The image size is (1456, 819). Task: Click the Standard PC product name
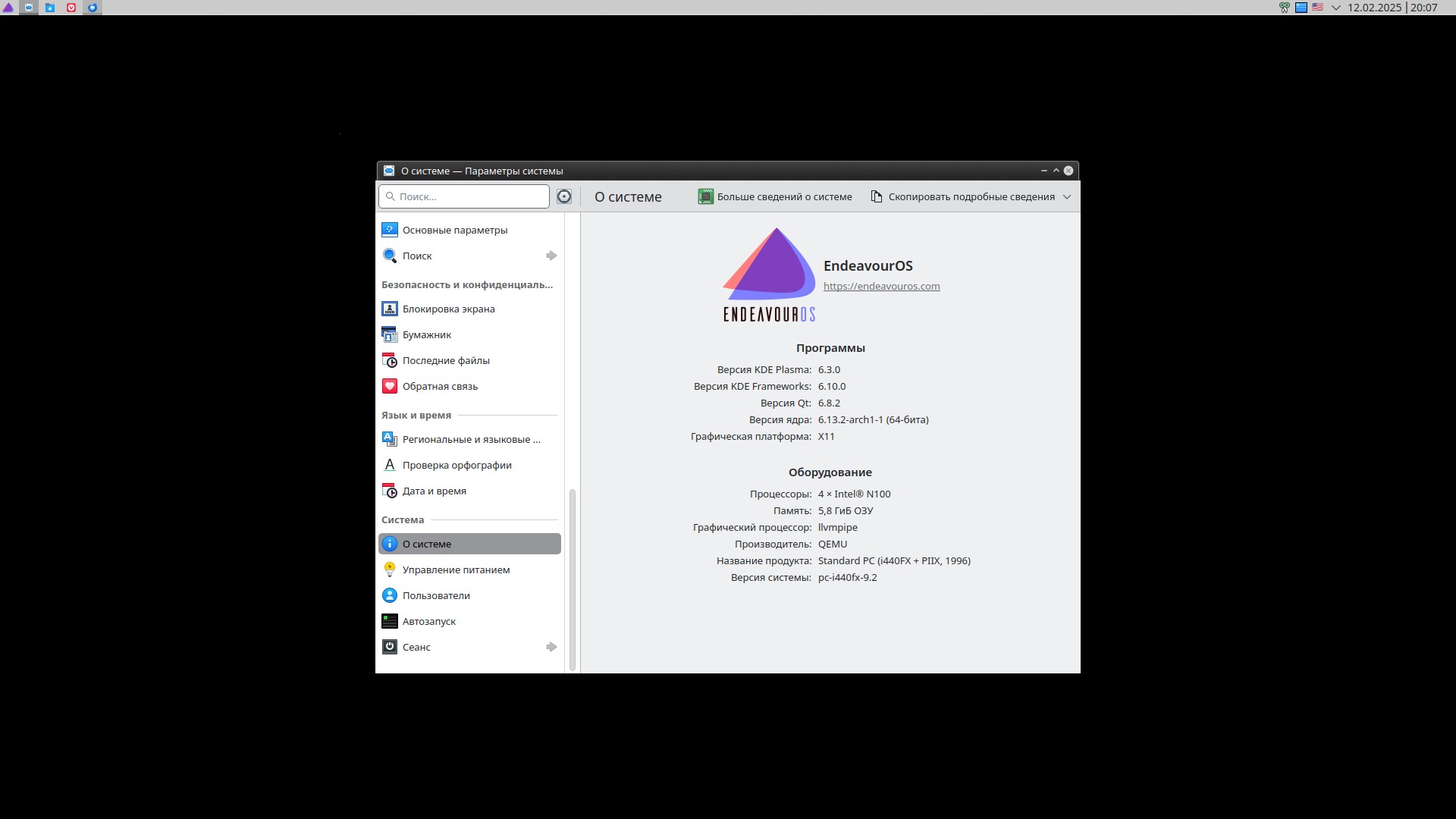[894, 560]
